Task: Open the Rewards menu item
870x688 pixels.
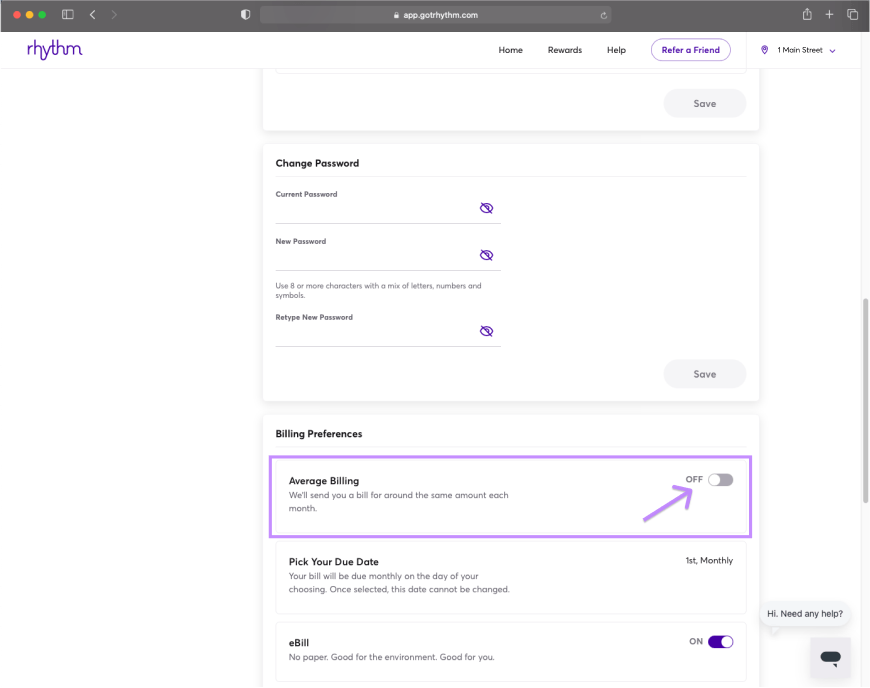Action: coord(564,50)
